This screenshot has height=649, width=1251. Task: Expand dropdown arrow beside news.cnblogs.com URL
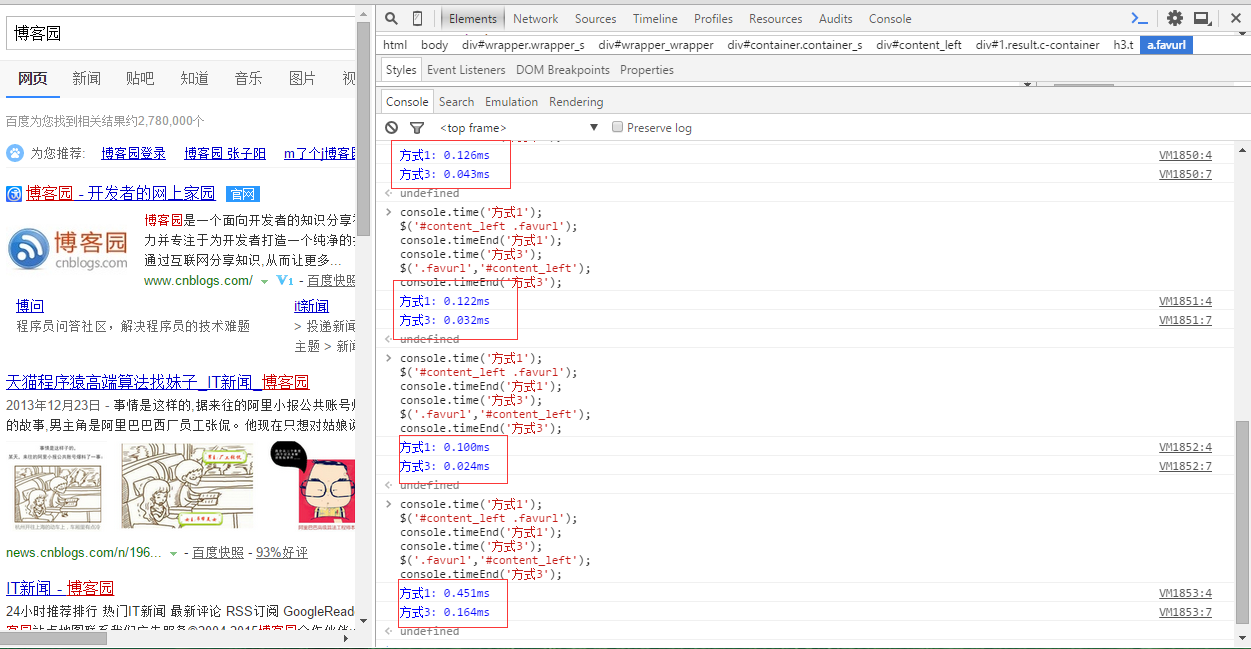tap(173, 553)
